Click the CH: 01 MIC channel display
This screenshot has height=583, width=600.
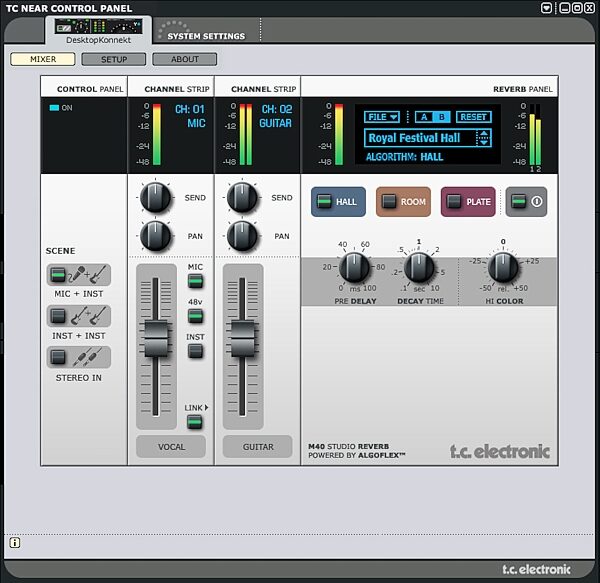(190, 116)
